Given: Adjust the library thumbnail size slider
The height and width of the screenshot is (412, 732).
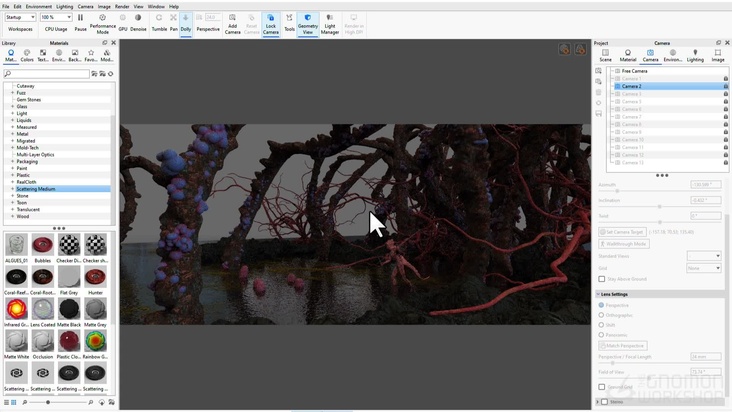Looking at the screenshot, I should coord(48,402).
